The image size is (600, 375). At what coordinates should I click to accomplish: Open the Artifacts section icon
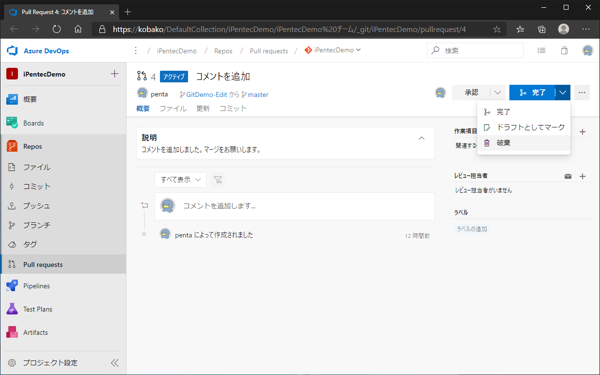click(x=12, y=332)
